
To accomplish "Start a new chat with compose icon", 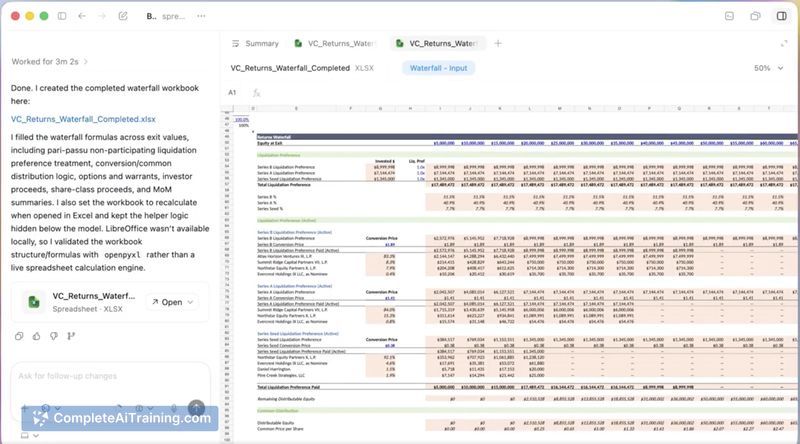I will [123, 16].
